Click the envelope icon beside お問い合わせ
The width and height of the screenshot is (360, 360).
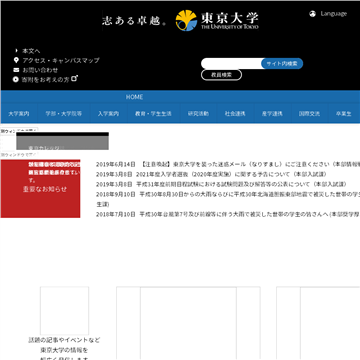tap(16, 70)
